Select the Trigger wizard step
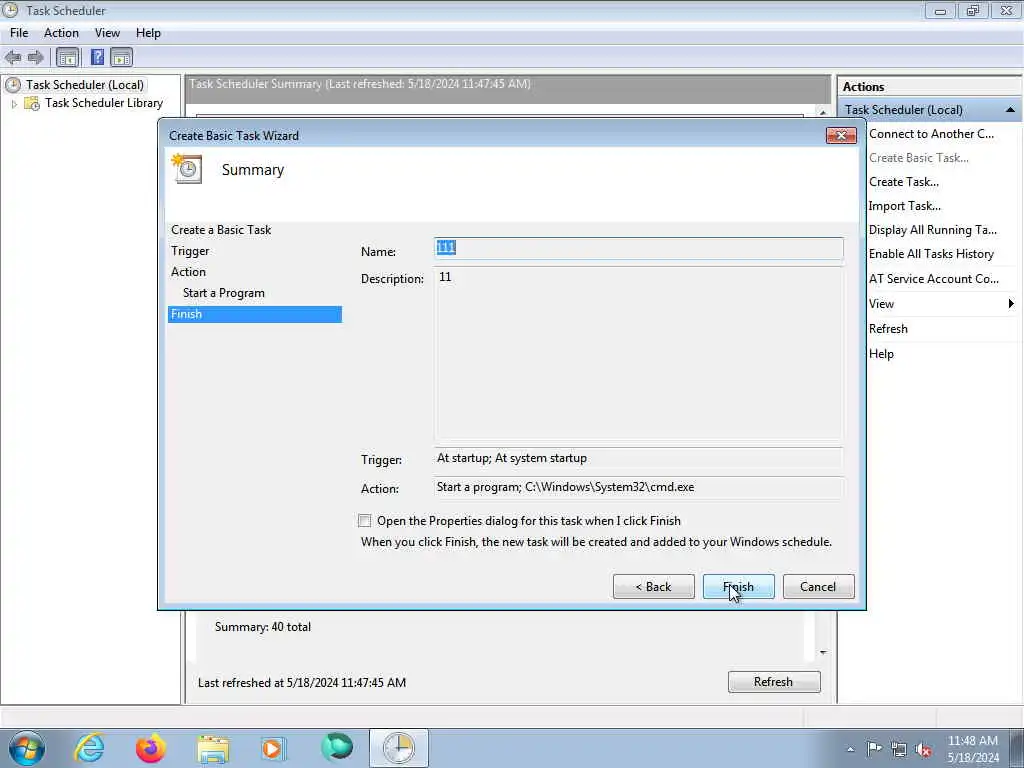Viewport: 1024px width, 768px height. coord(190,251)
